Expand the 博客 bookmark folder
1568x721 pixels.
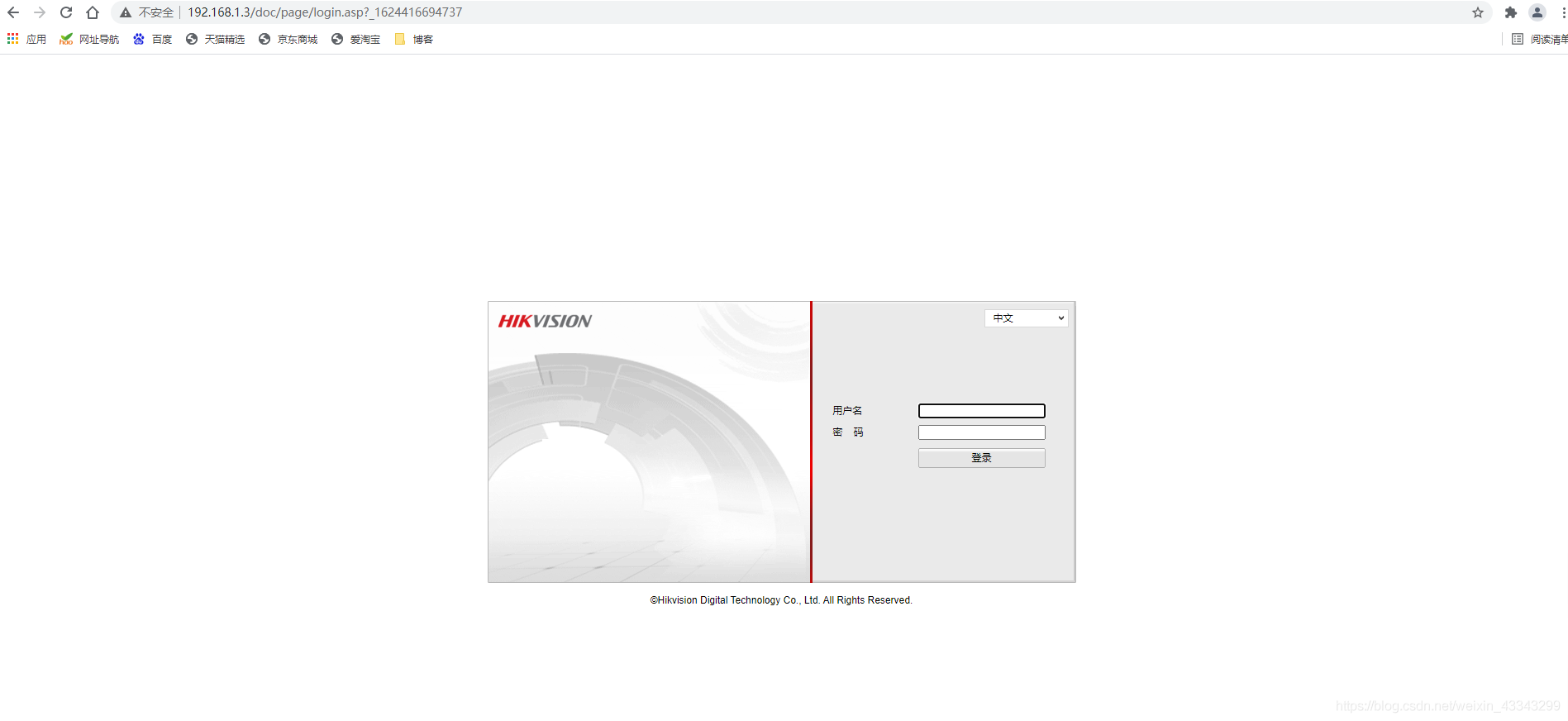click(x=414, y=39)
